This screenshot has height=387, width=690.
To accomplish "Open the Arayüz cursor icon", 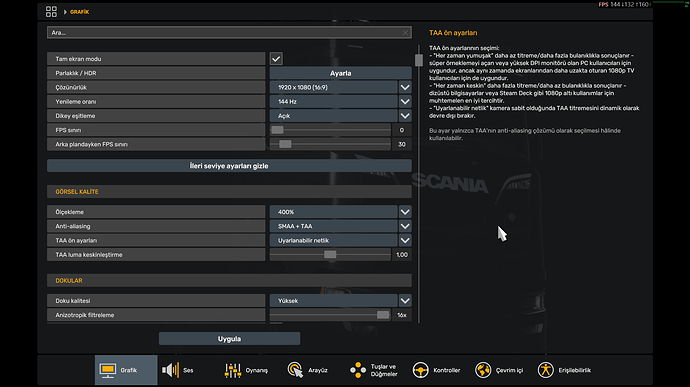I will [295, 370].
